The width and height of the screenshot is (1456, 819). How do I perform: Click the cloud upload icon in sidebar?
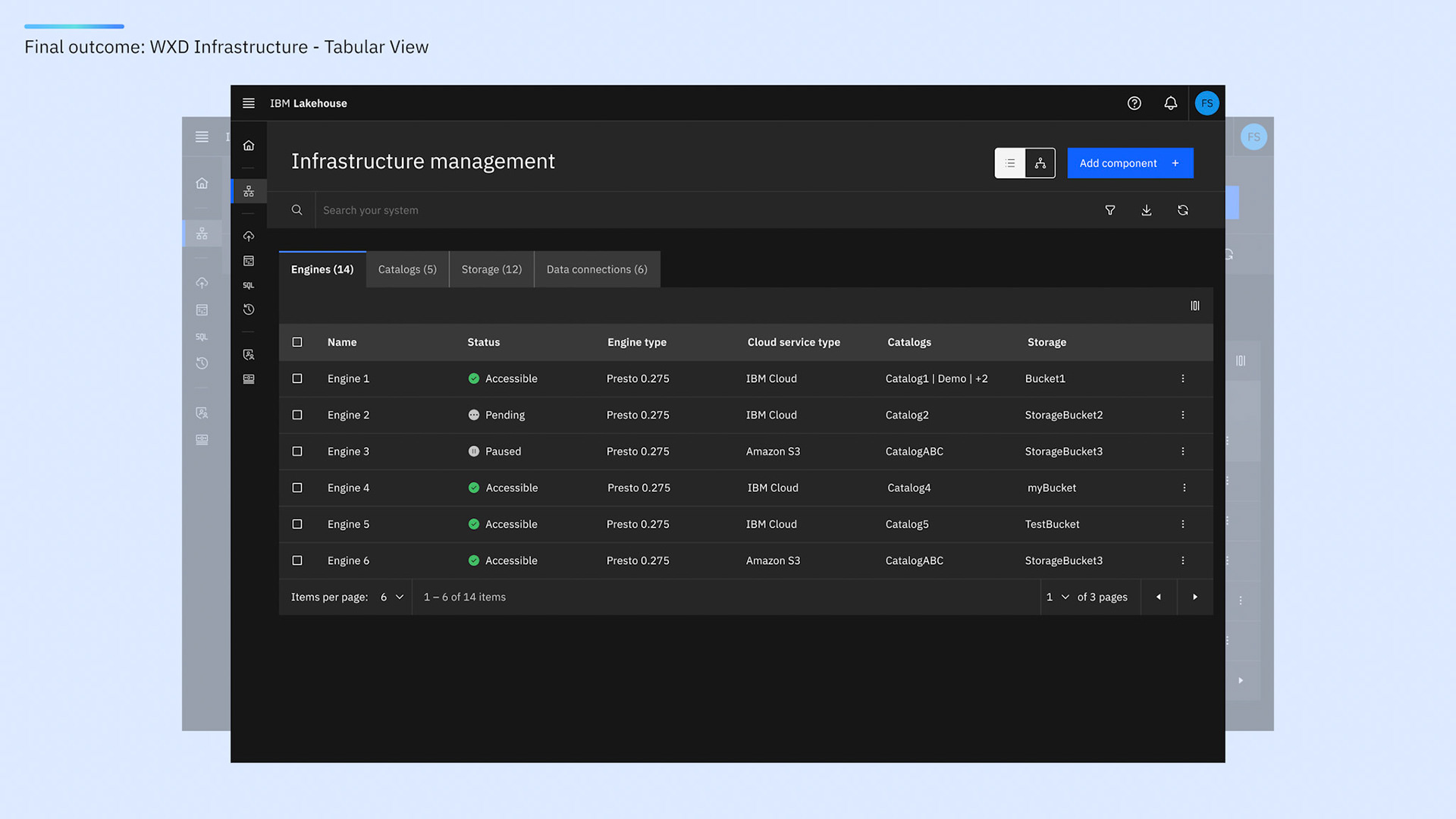248,236
